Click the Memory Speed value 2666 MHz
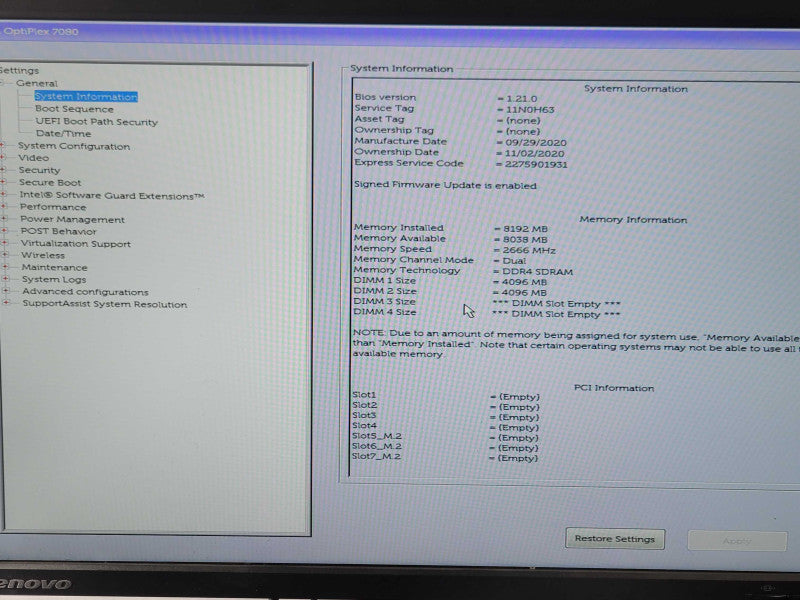Screen dimensions: 800x600 coord(529,251)
